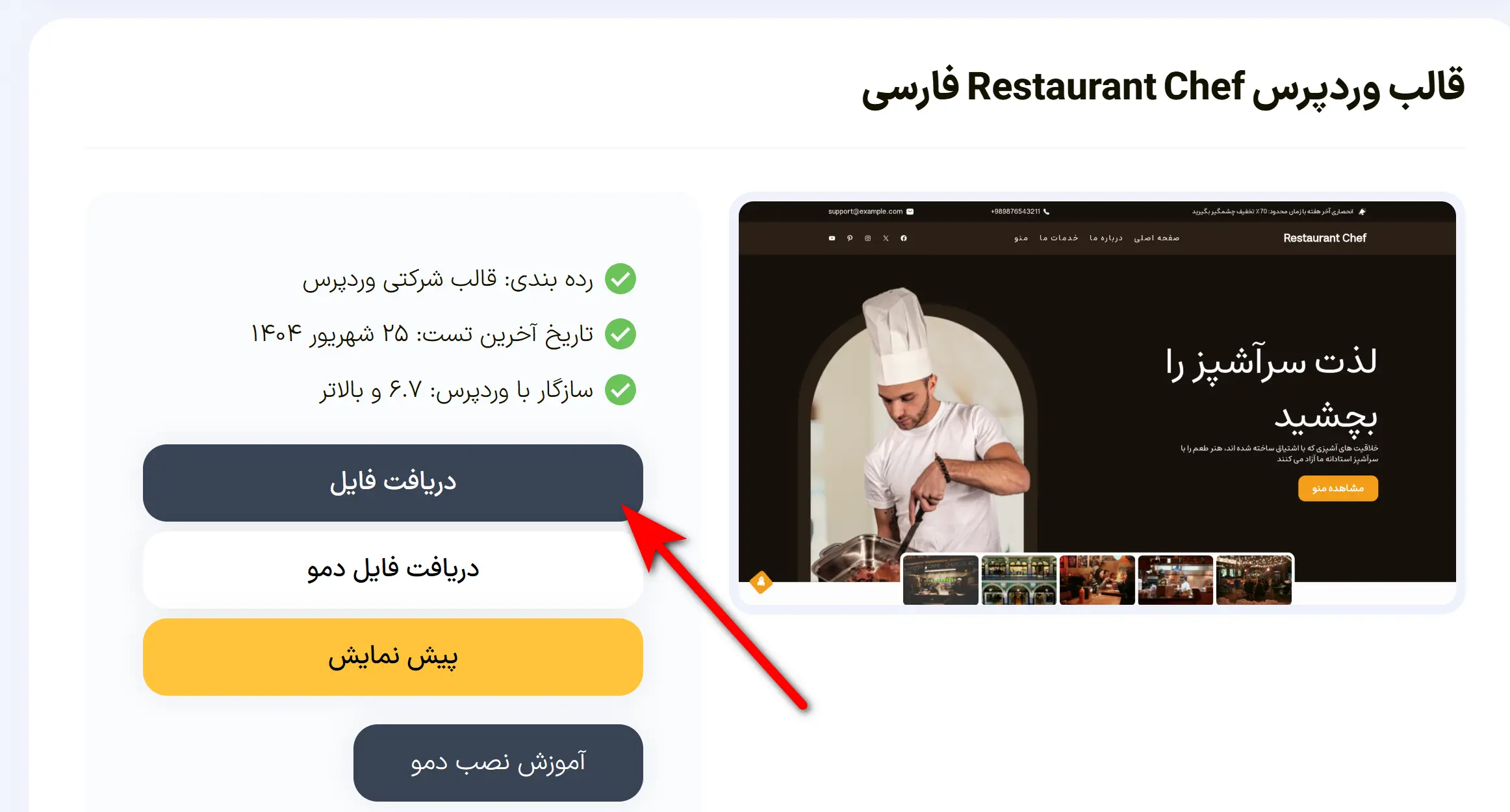
Task: Click the phone icon beside +989876543211
Action: pos(1046,211)
